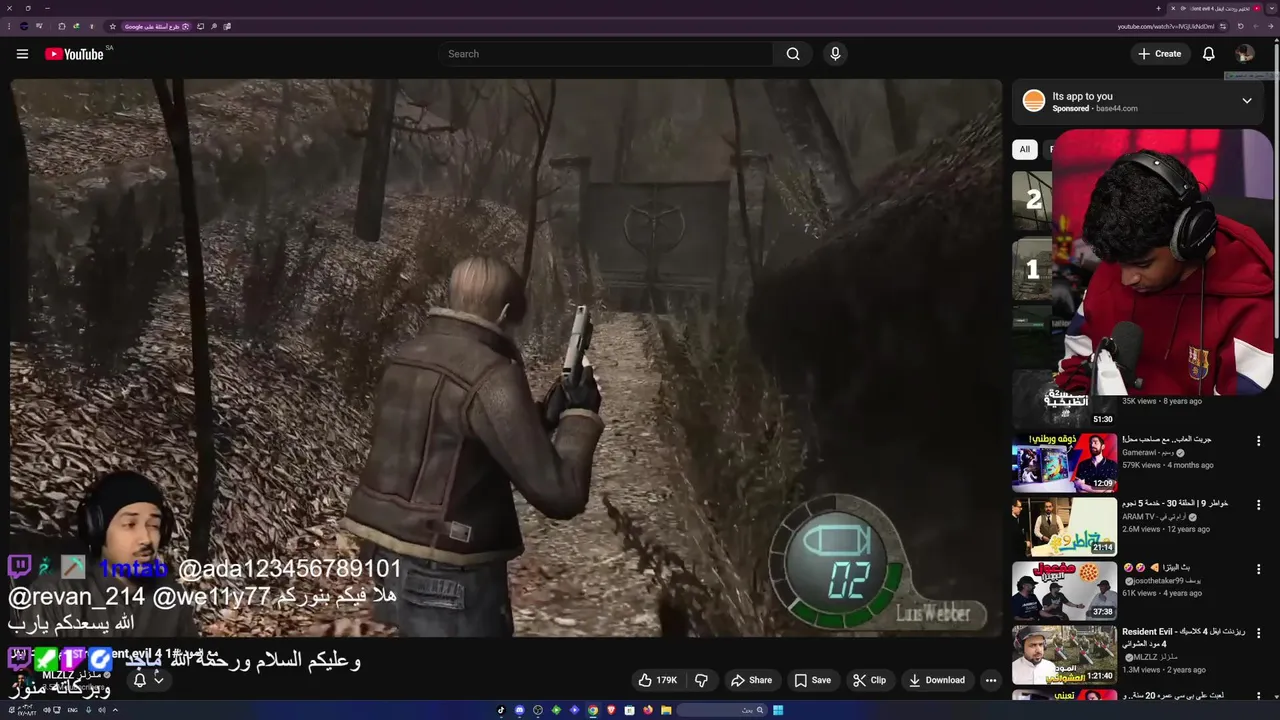This screenshot has width=1280, height=720.
Task: Click the main video player frame
Action: (506, 358)
